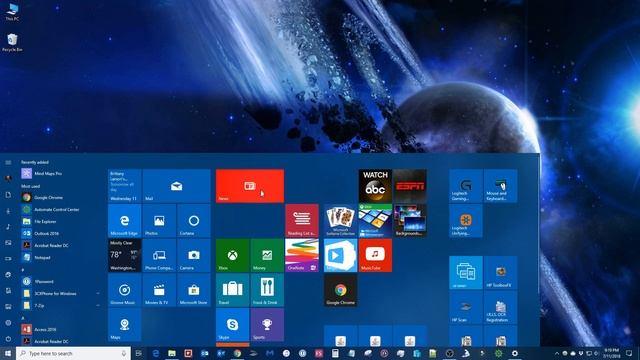Open the HP Toolbox tile
640x360 pixels.
(x=500, y=273)
